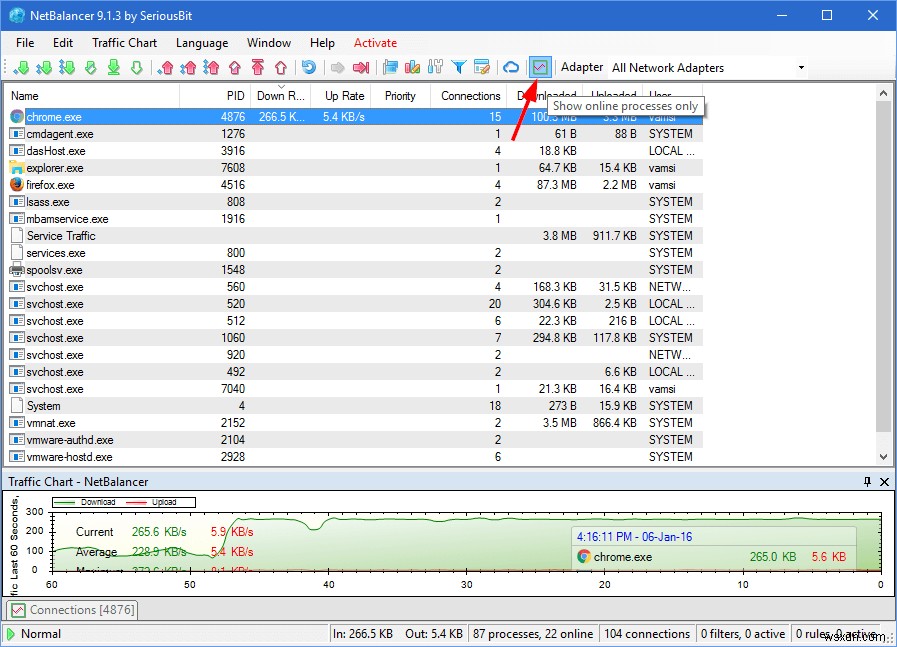Open the Priority column header dropdown

pyautogui.click(x=400, y=96)
